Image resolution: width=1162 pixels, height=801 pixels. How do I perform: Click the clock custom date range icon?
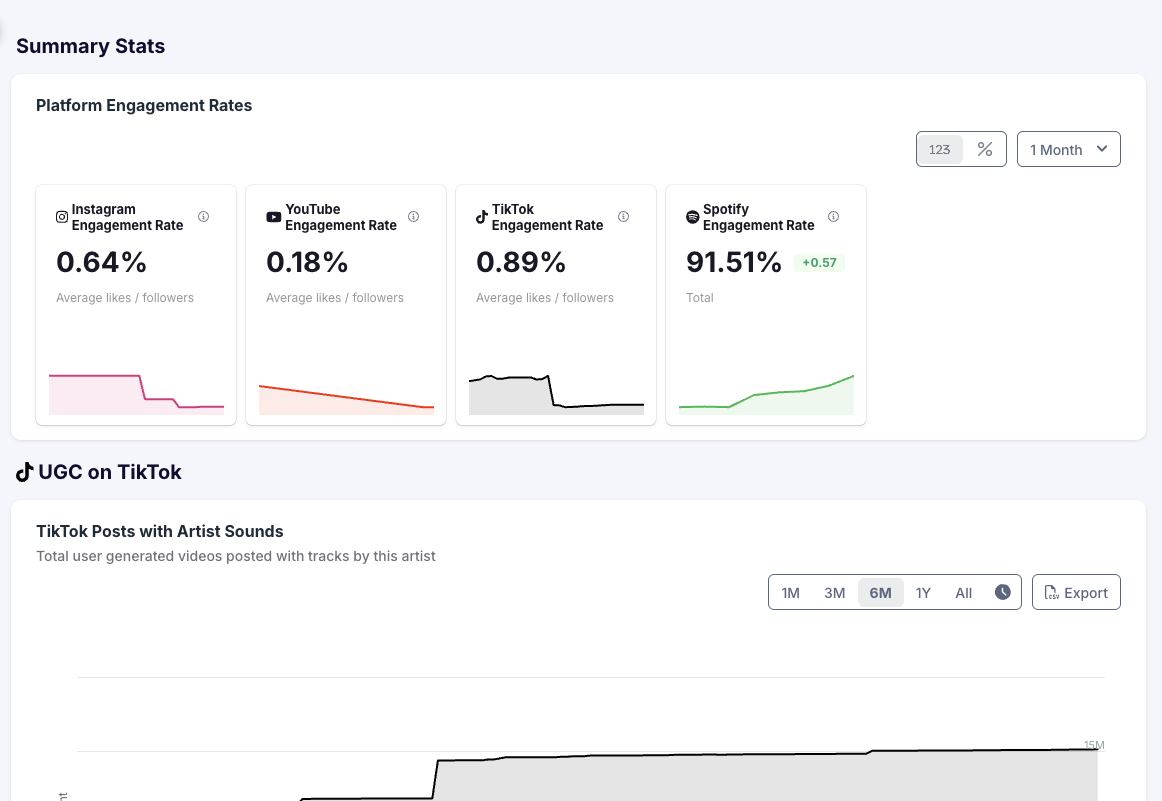coord(1003,592)
